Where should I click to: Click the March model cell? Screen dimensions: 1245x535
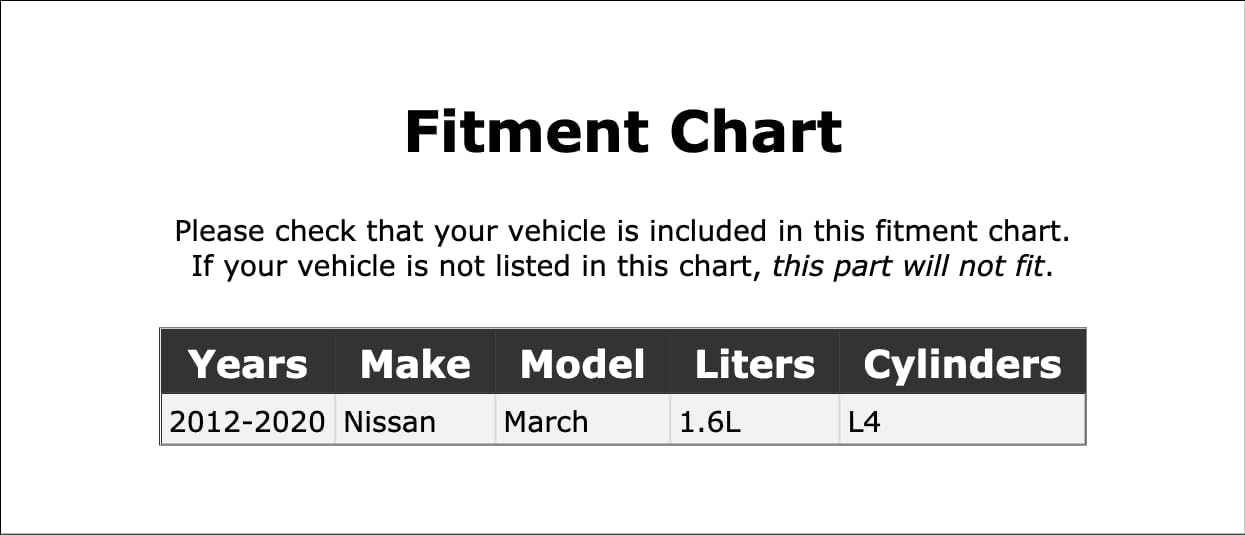(x=582, y=422)
